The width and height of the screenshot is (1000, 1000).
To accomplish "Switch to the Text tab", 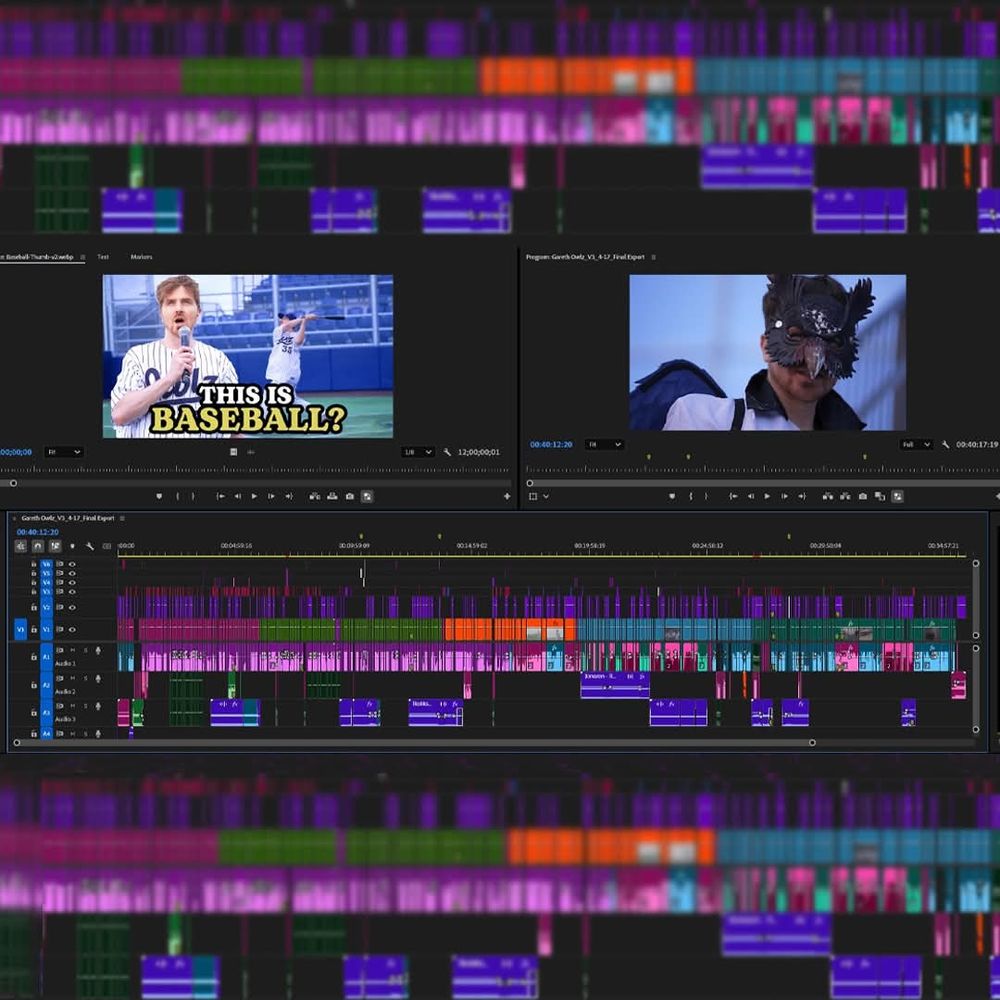I will 103,257.
